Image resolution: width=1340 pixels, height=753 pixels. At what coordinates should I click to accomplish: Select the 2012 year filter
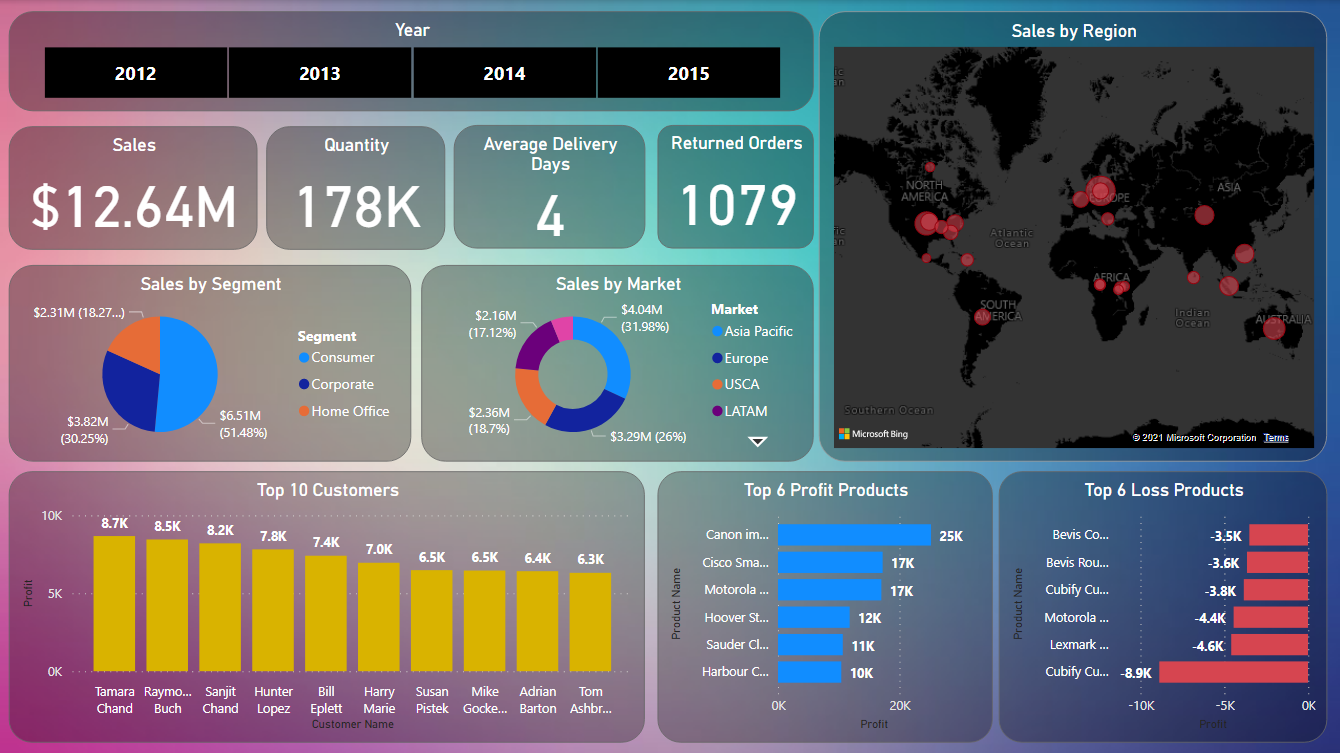click(135, 72)
